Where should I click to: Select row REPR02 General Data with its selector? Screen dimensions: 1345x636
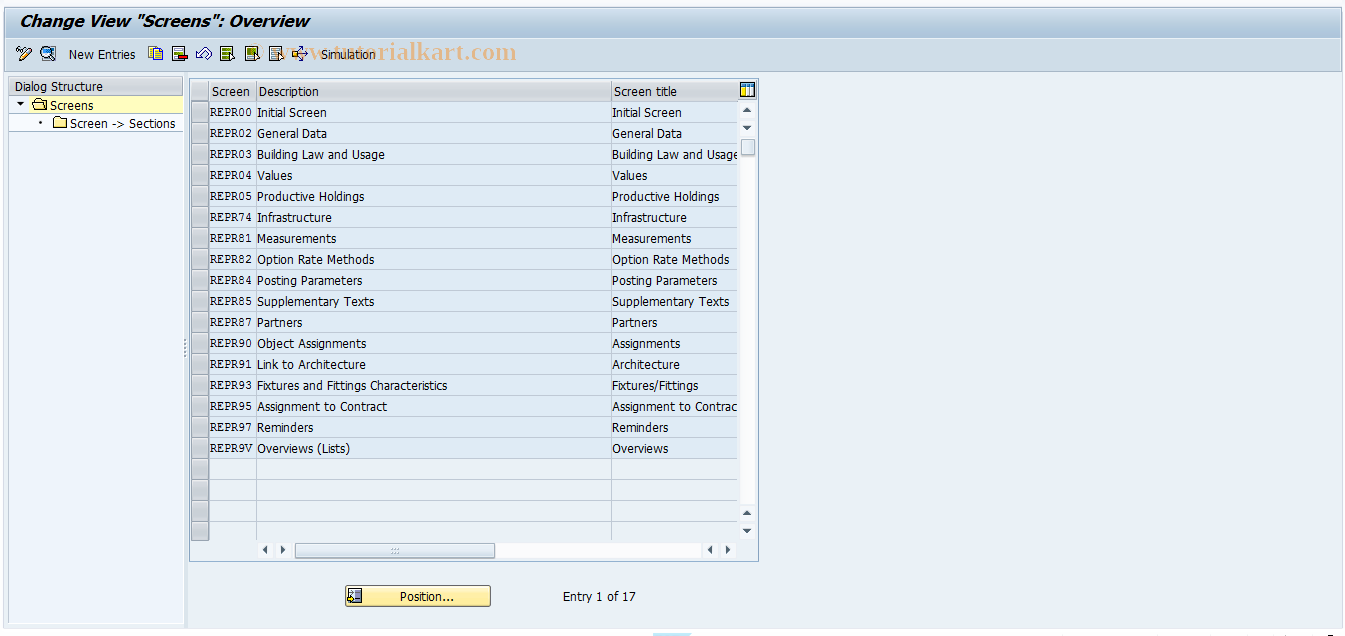[x=200, y=133]
